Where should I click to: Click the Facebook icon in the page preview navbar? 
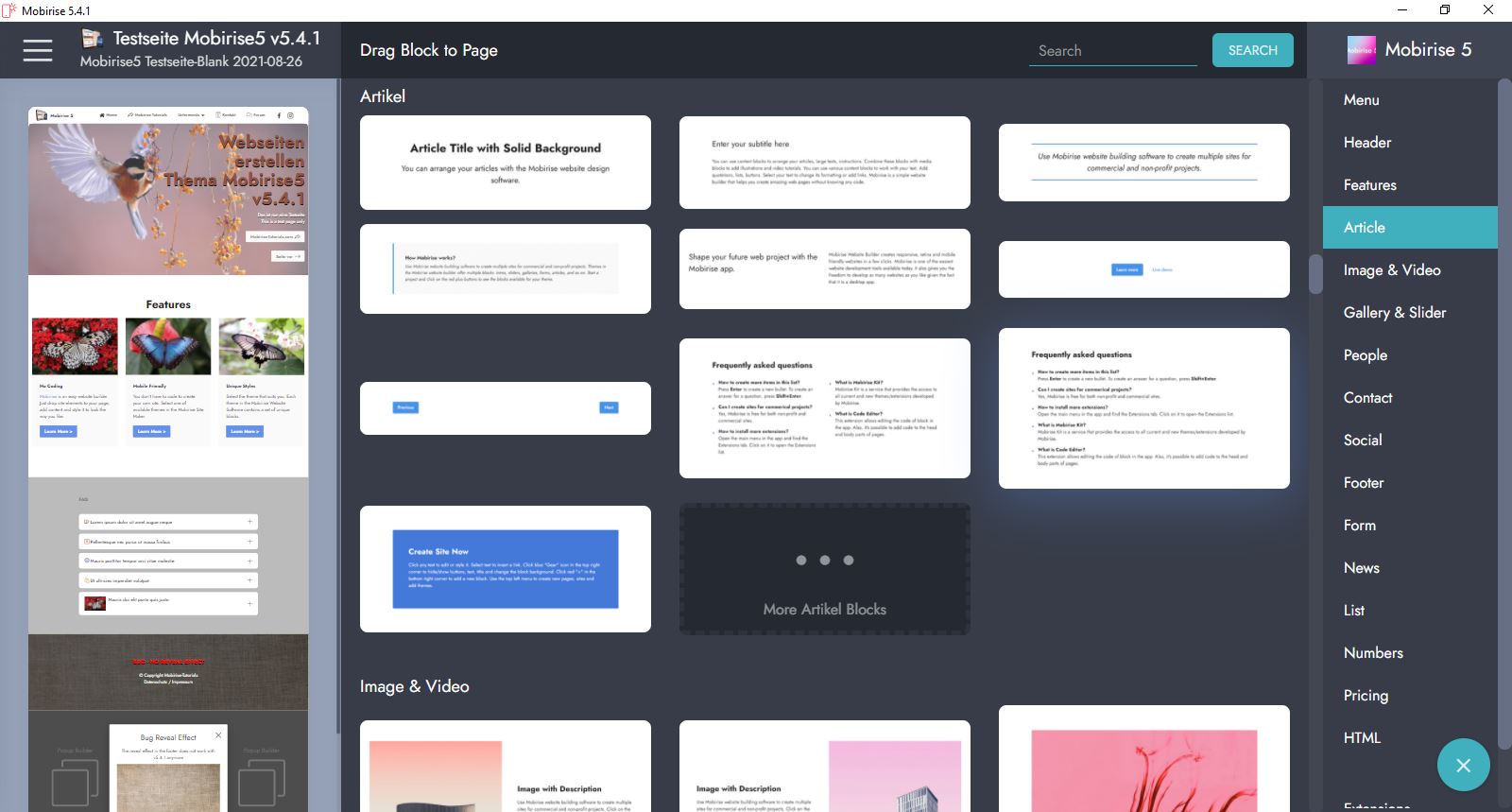pos(279,115)
